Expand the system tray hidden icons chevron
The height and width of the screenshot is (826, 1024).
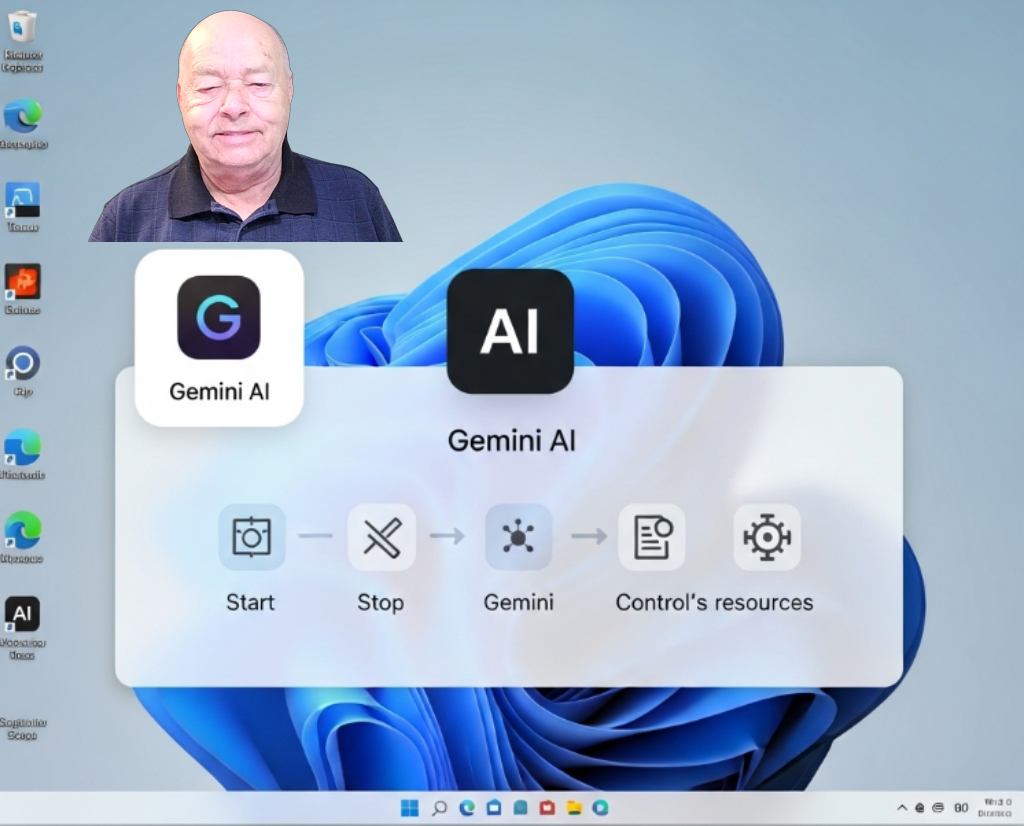[x=902, y=808]
